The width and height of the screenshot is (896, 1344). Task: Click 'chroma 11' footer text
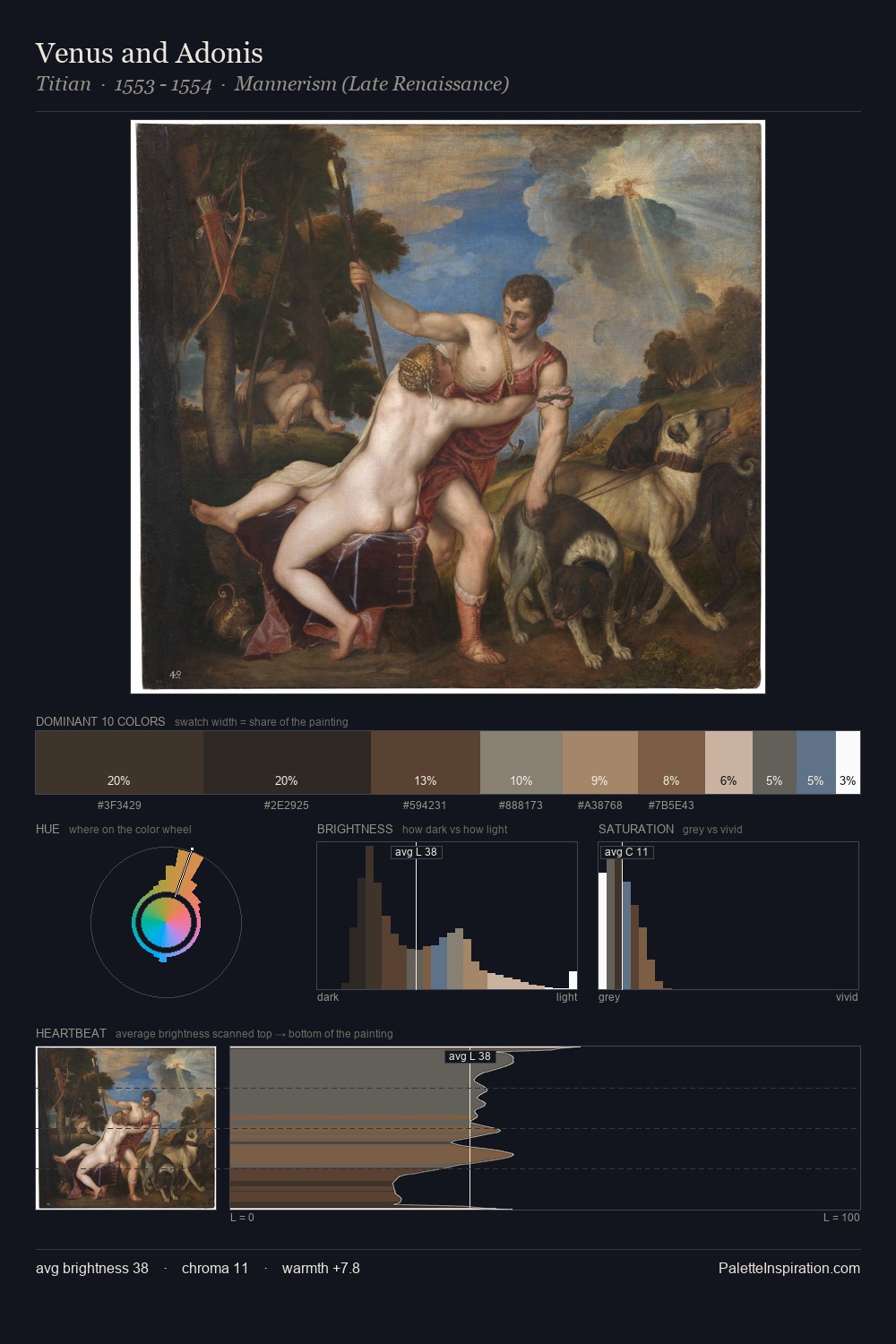pos(215,1268)
